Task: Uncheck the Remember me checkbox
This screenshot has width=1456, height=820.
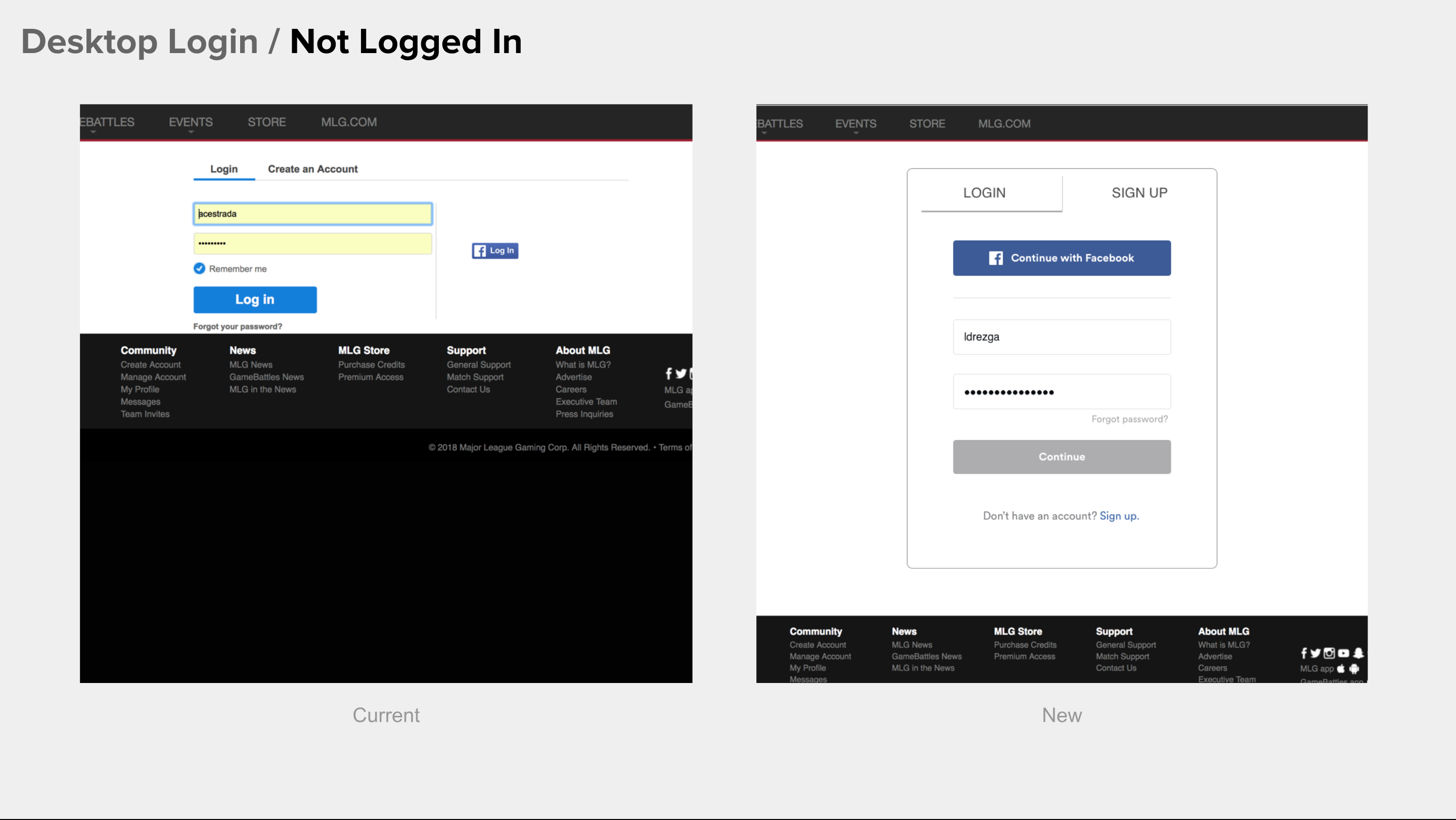Action: 199,268
